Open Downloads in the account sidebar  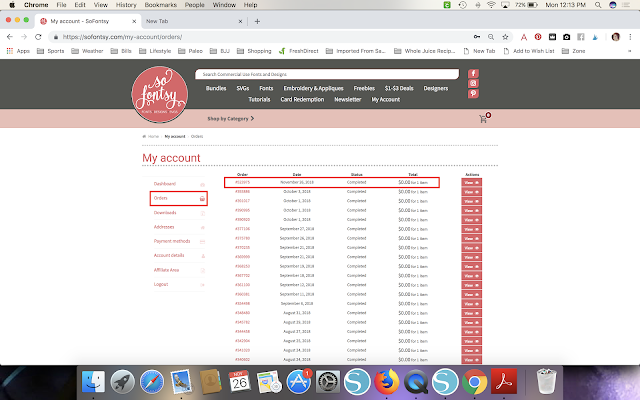click(165, 213)
